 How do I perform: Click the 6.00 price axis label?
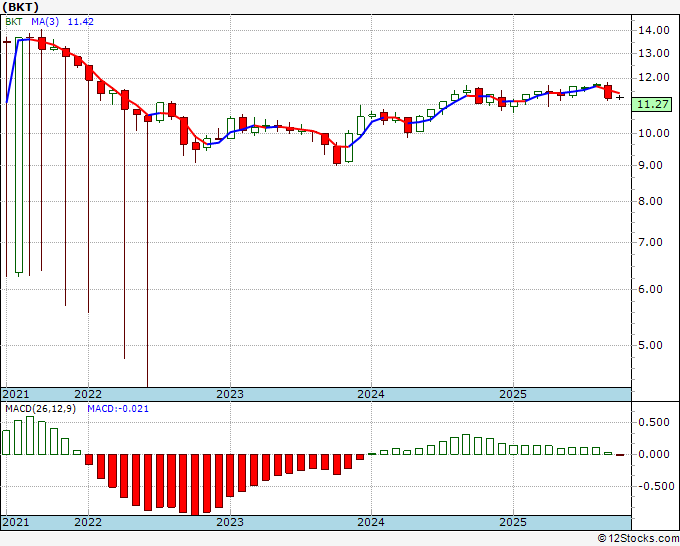[651, 289]
